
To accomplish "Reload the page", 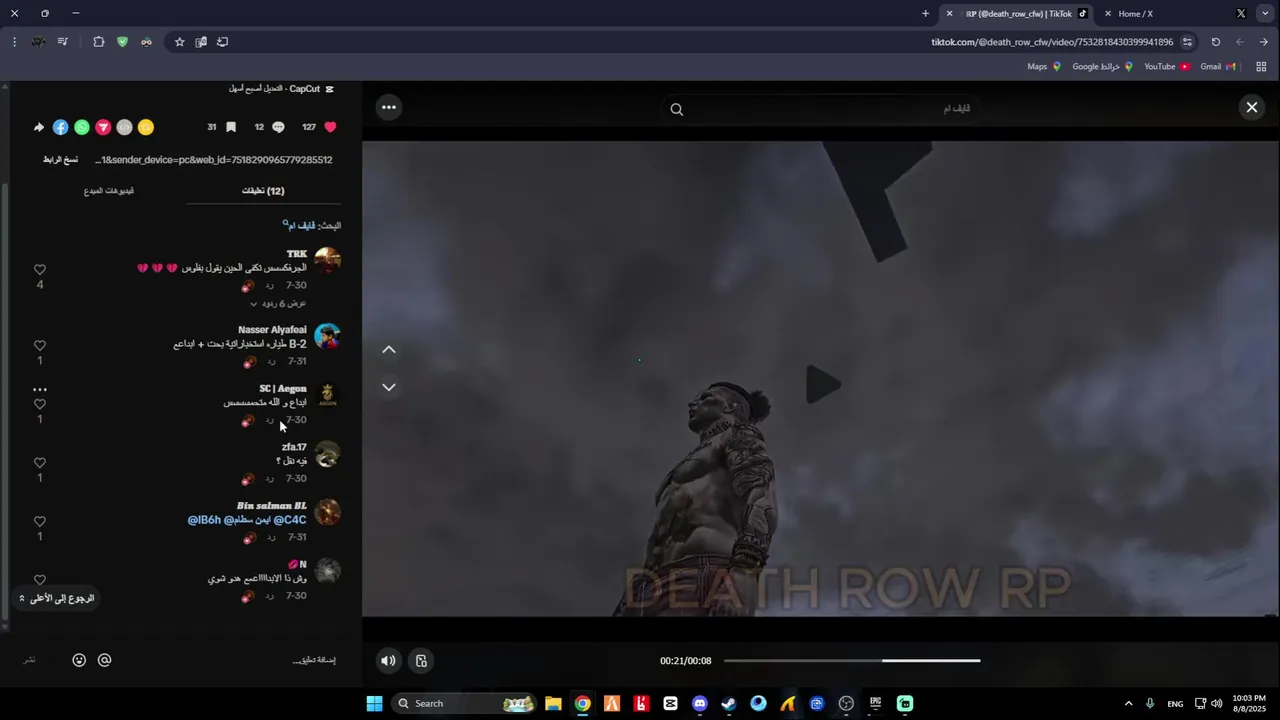I will [x=1216, y=42].
